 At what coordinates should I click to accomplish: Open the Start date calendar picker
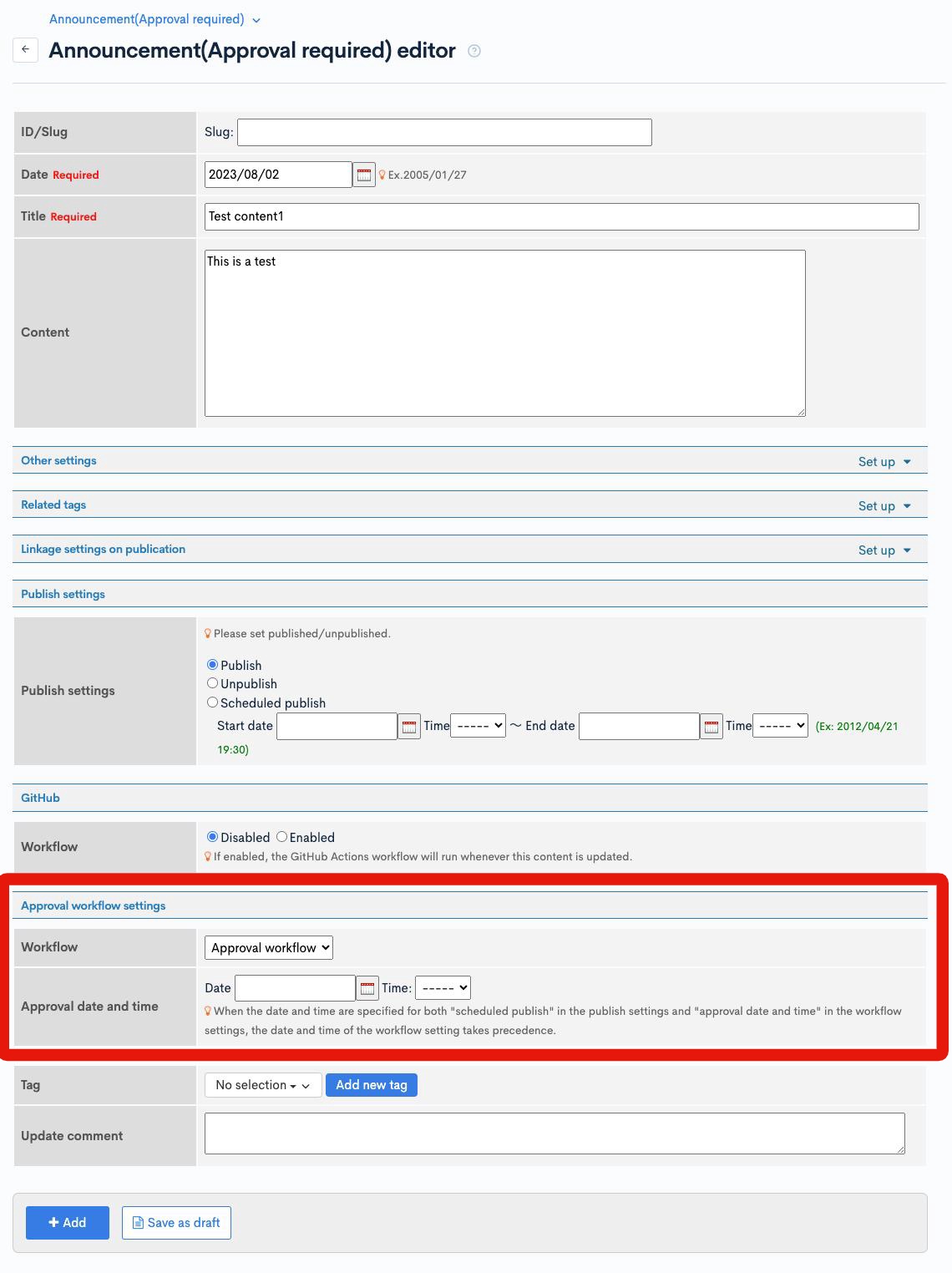tap(409, 726)
